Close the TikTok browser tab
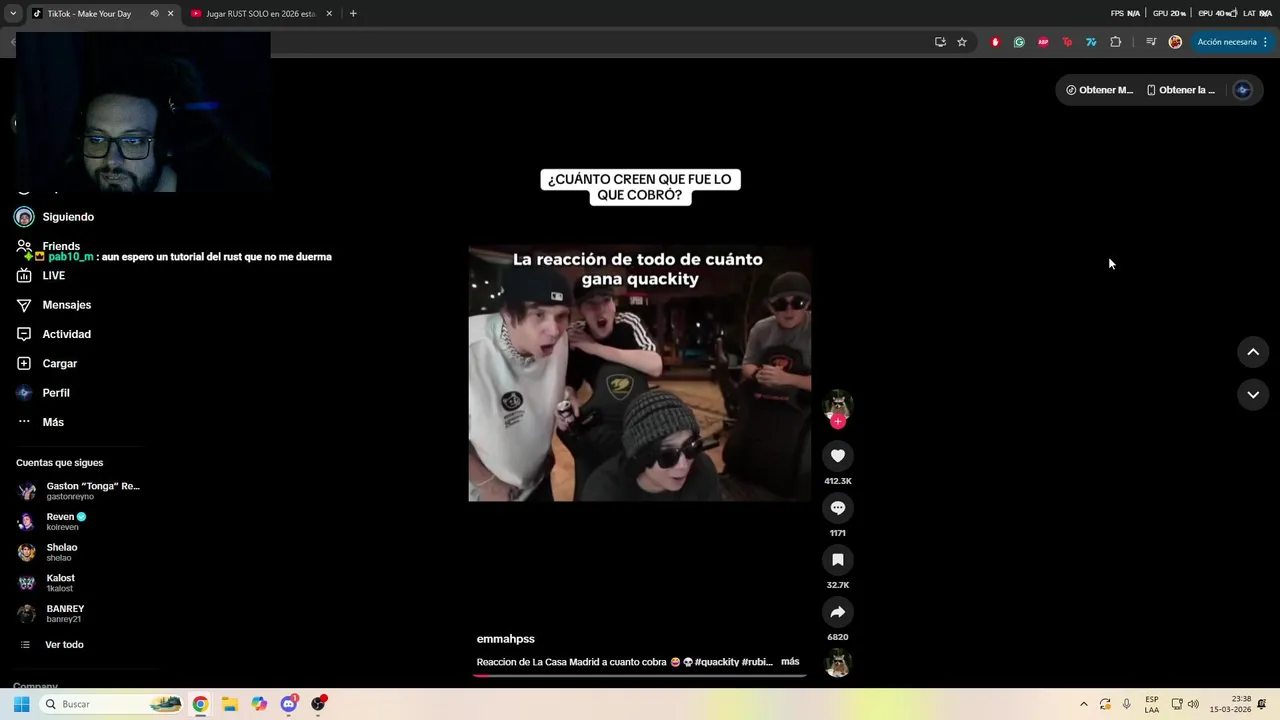 [x=170, y=14]
